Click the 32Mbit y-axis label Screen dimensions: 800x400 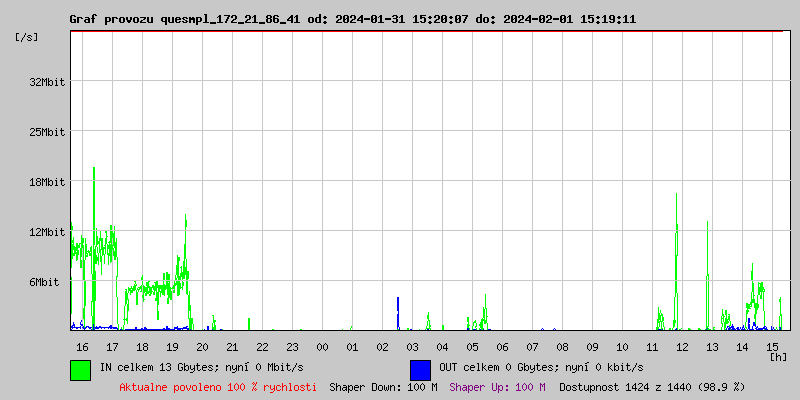[x=47, y=82]
